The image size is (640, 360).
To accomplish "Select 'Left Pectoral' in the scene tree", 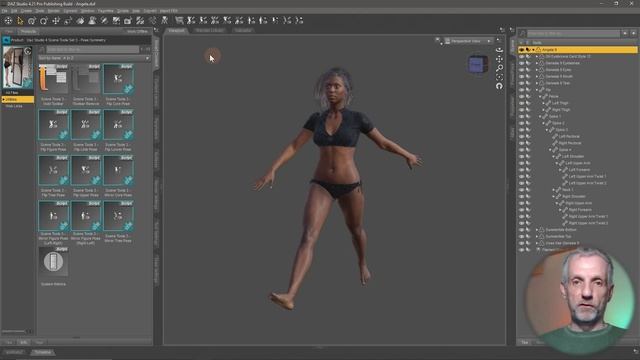I will [569, 136].
